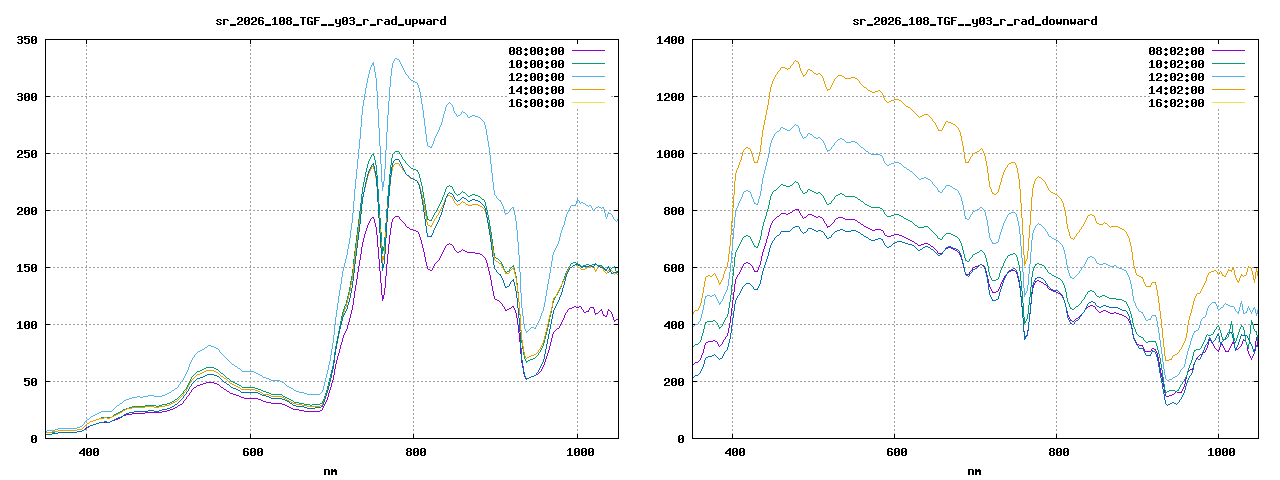Click the purple line sample beside 08:02:00
The height and width of the screenshot is (480, 1280).
pos(1229,51)
